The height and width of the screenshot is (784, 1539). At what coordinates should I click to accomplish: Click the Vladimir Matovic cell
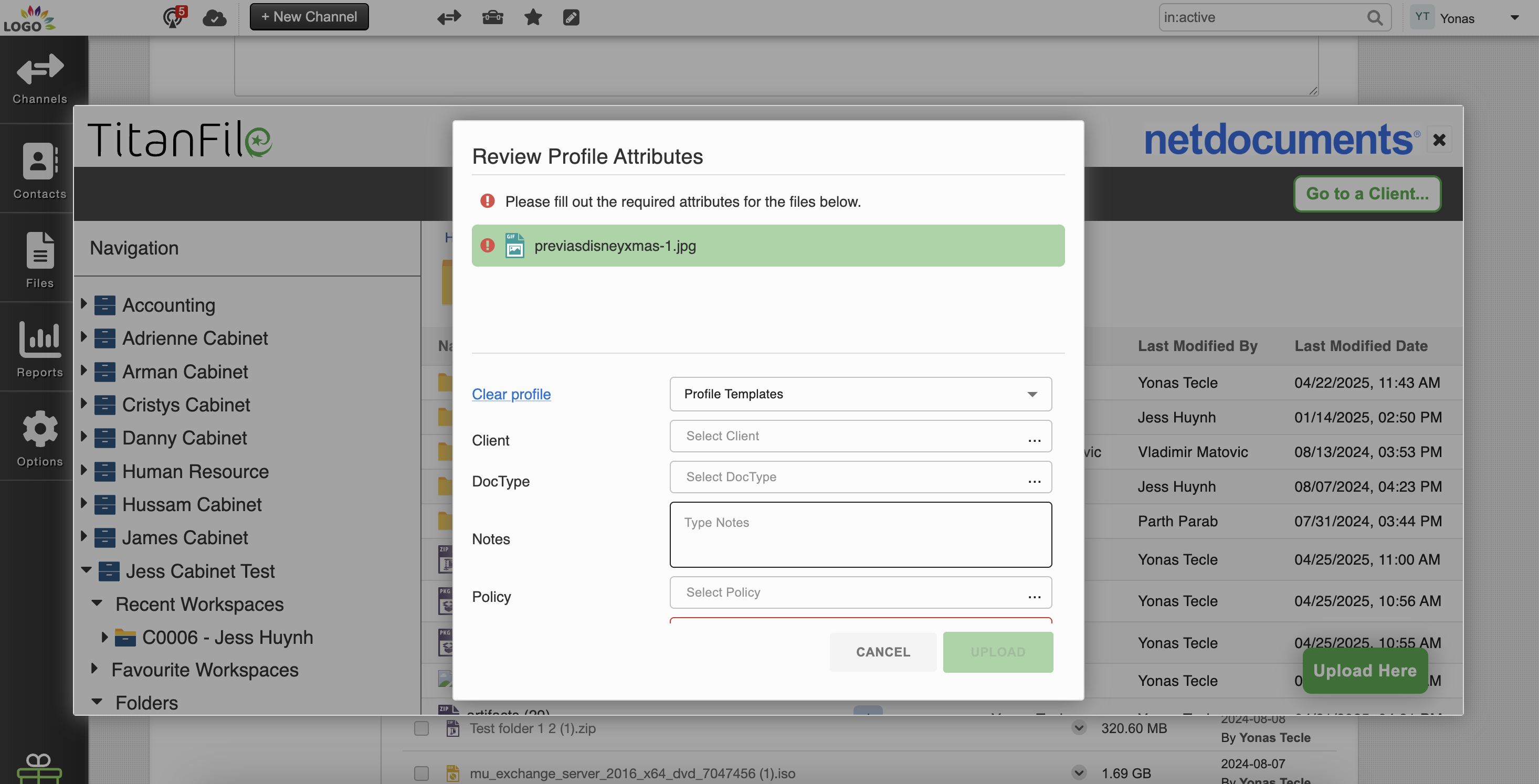(x=1193, y=452)
